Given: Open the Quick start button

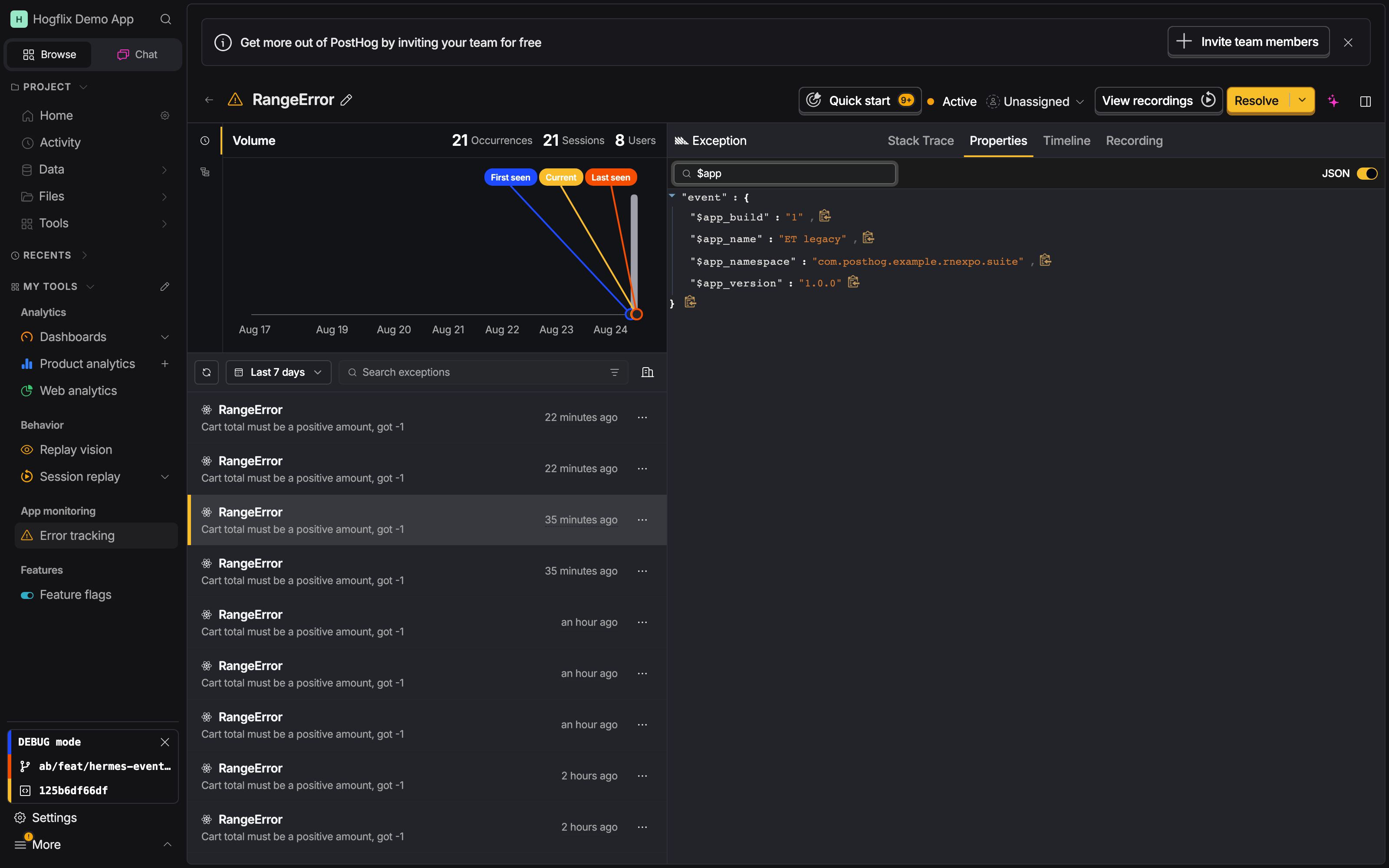Looking at the screenshot, I should pyautogui.click(x=860, y=100).
